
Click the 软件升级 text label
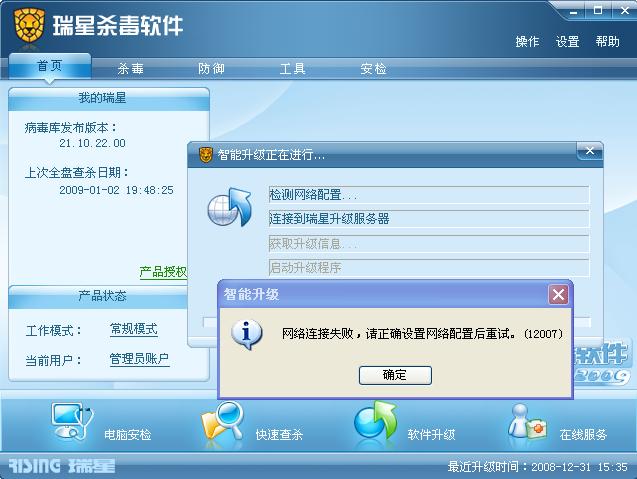[x=431, y=435]
